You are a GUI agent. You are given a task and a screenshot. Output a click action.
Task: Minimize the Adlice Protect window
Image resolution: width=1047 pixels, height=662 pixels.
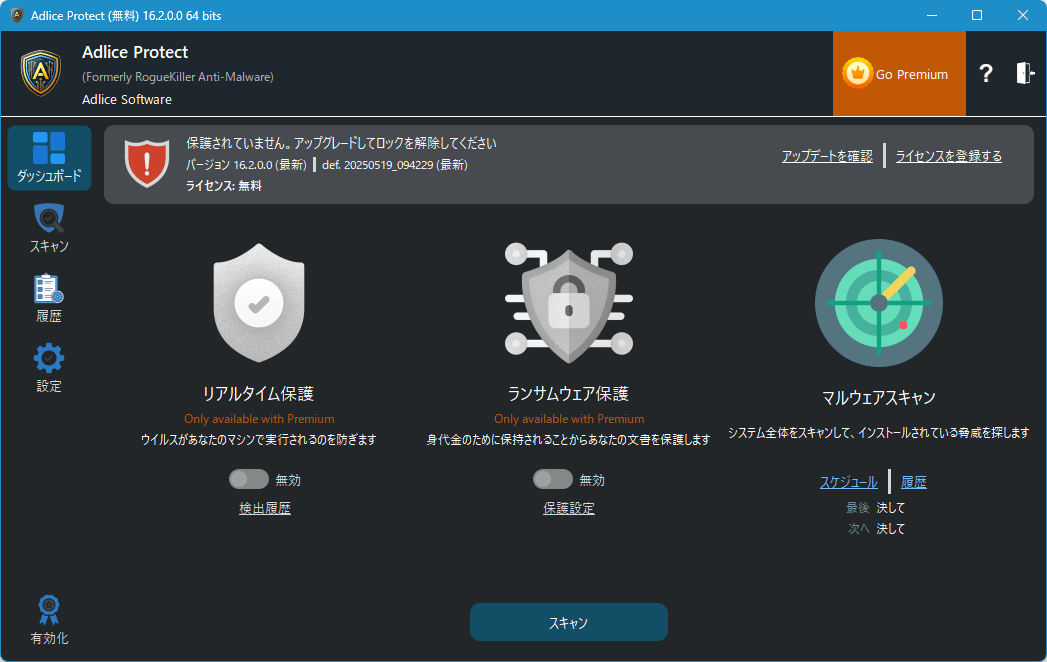coord(932,15)
